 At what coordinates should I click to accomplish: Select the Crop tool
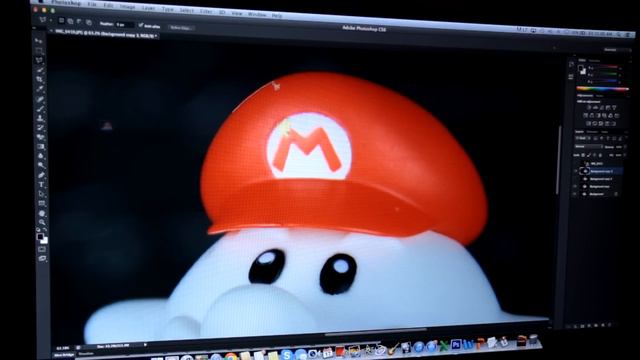point(40,80)
